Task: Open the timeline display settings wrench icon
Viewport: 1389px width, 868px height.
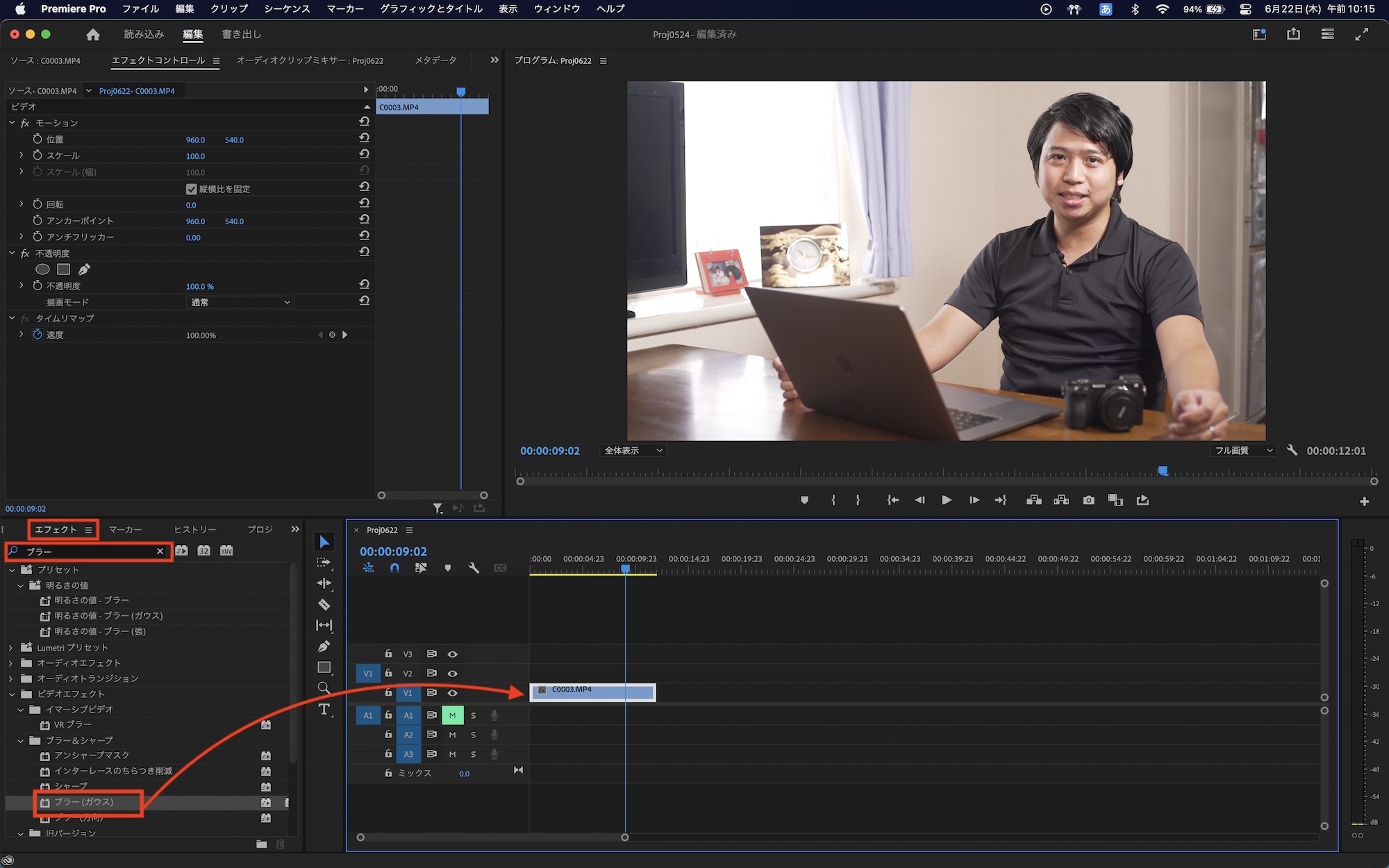Action: tap(474, 567)
